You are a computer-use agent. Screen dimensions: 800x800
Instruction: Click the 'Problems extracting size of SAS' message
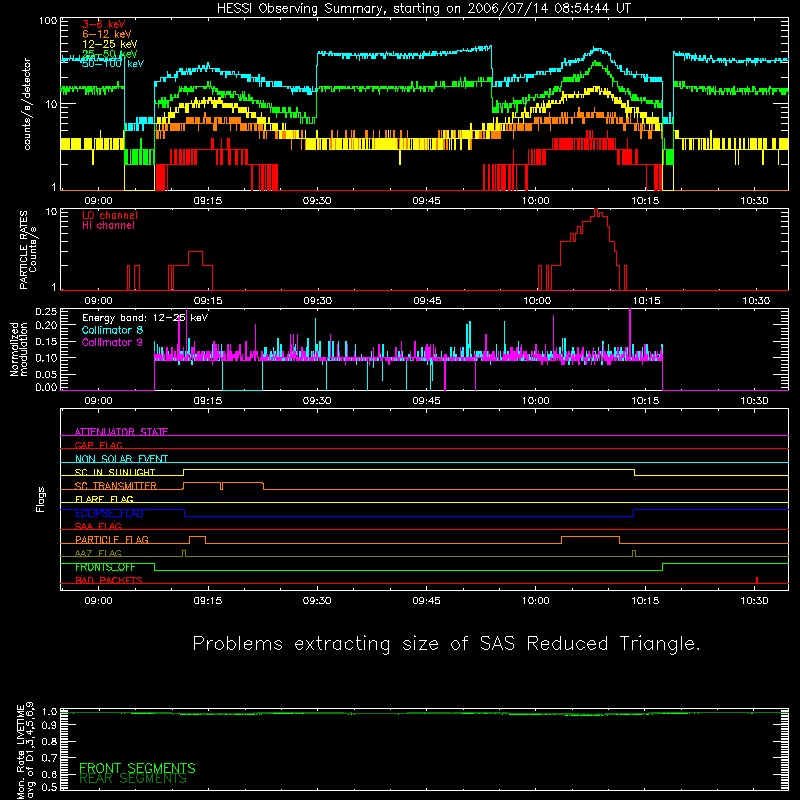pos(446,644)
